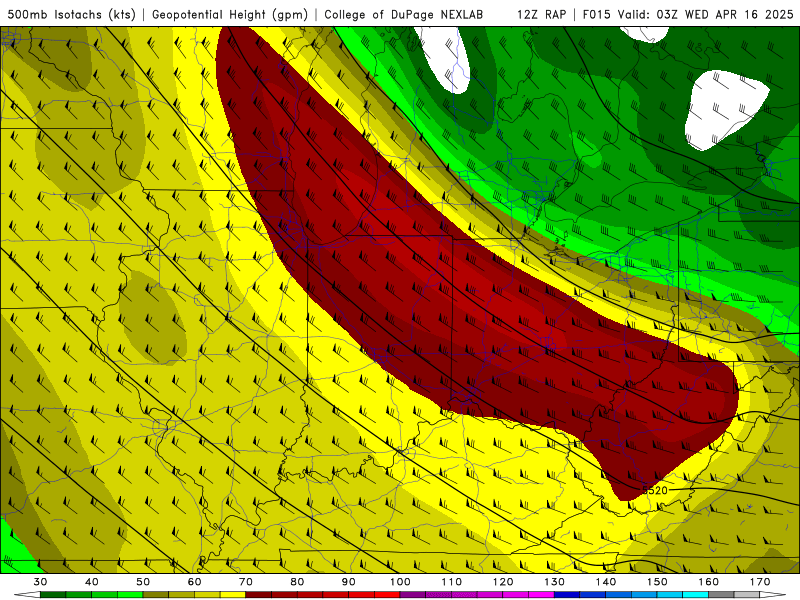Viewport: 800px width, 600px height.
Task: Click the darkest green swatch below 30
Action: pyautogui.click(x=53, y=595)
